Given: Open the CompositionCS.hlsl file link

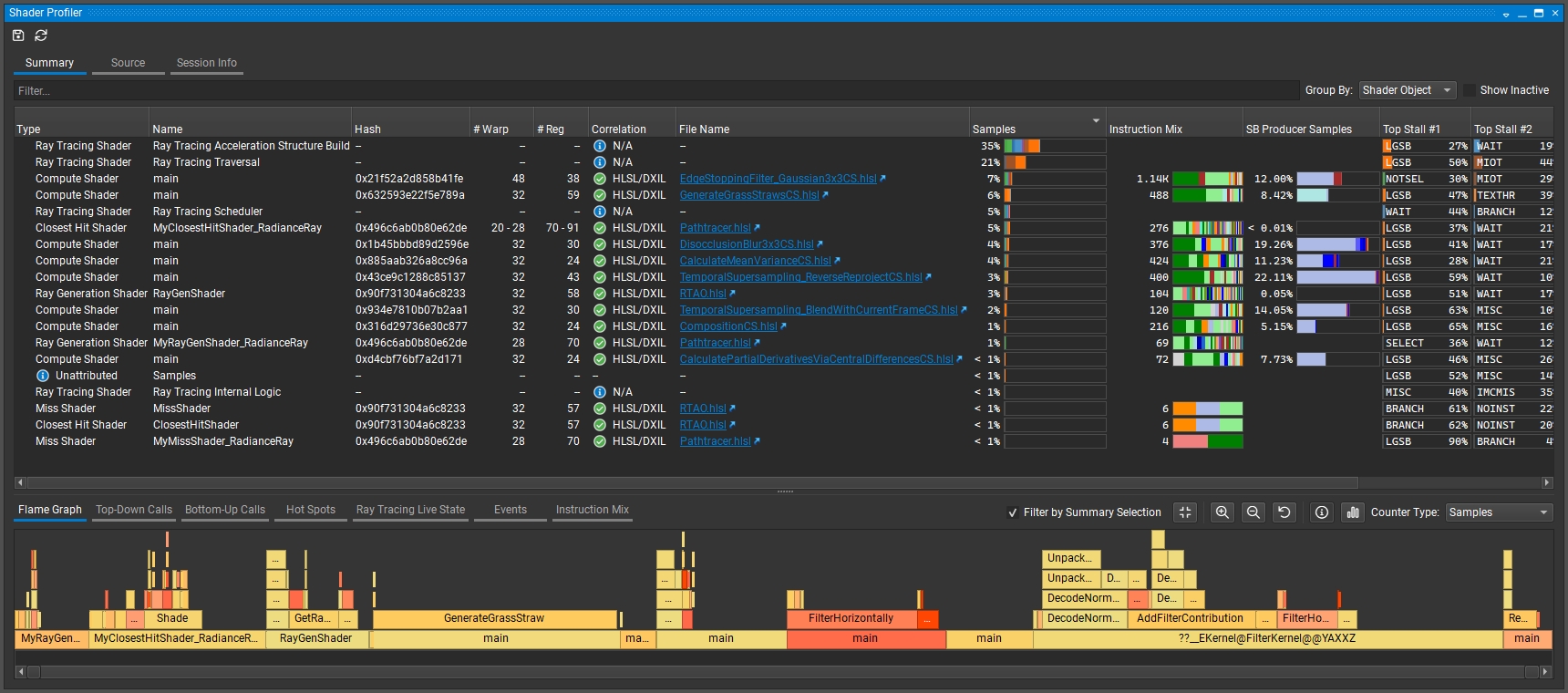Looking at the screenshot, I should pyautogui.click(x=727, y=326).
